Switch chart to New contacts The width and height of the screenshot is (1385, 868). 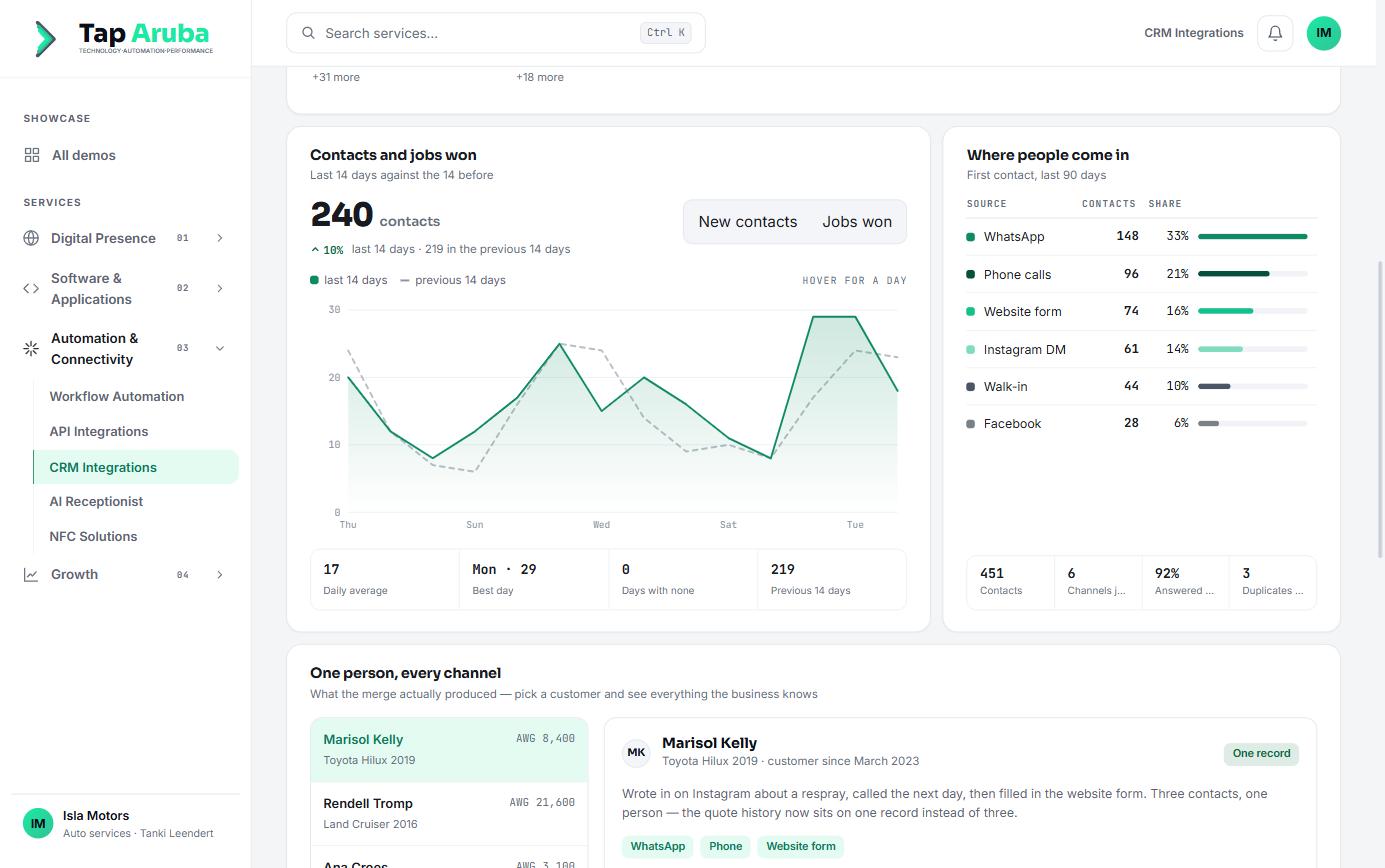[x=748, y=222]
